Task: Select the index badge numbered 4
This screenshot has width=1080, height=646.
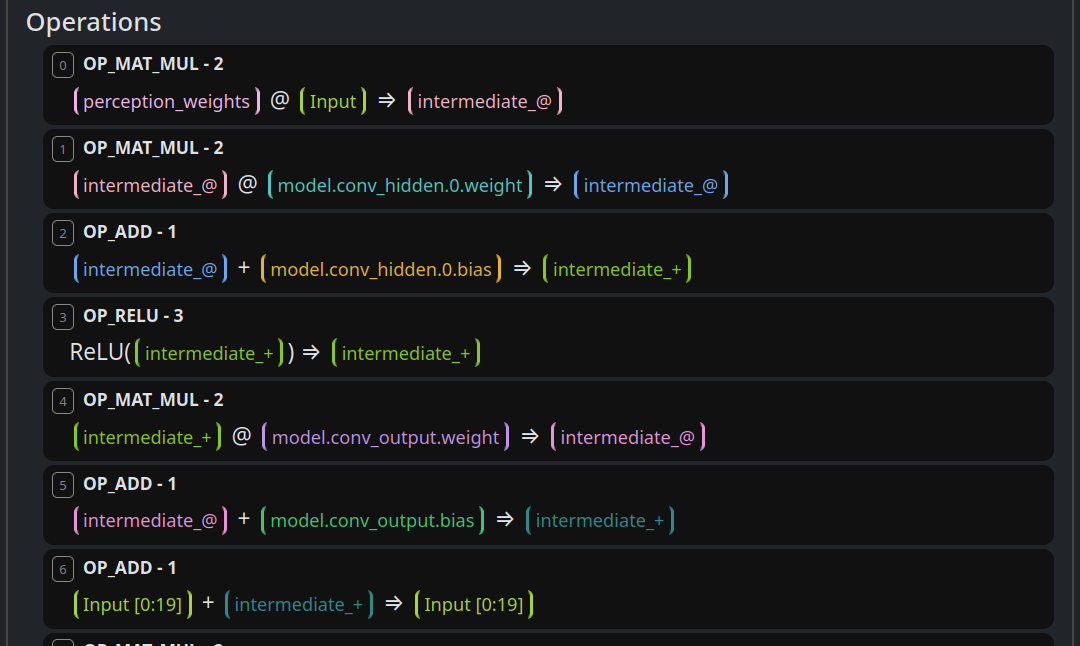Action: tap(63, 401)
